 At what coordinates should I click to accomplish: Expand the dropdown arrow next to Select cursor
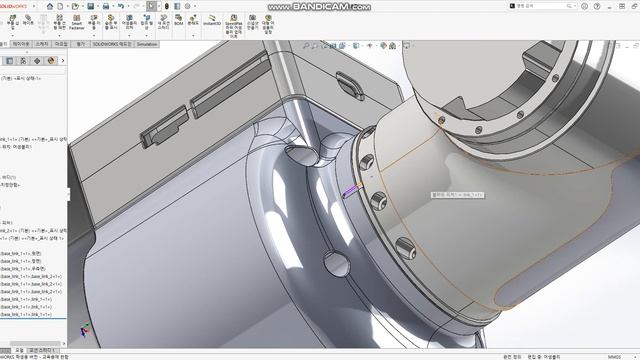coord(158,7)
